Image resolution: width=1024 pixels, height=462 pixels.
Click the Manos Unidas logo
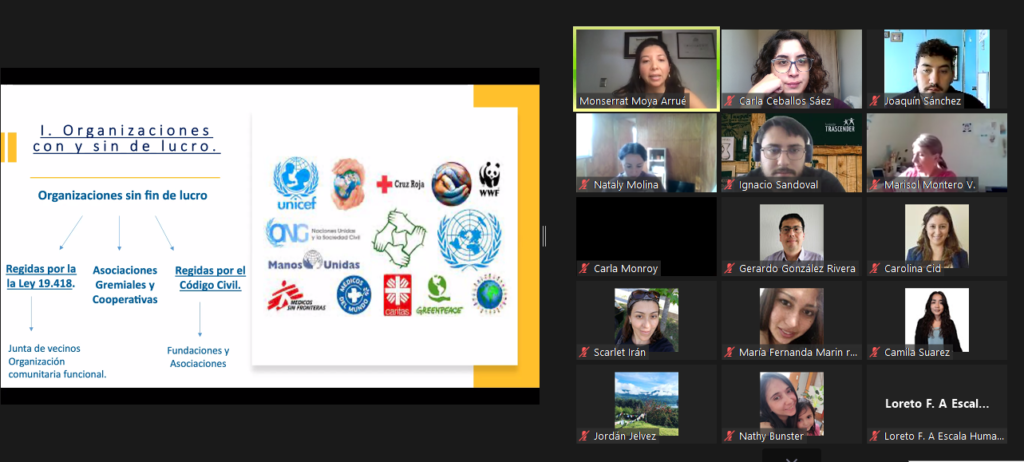[x=314, y=262]
